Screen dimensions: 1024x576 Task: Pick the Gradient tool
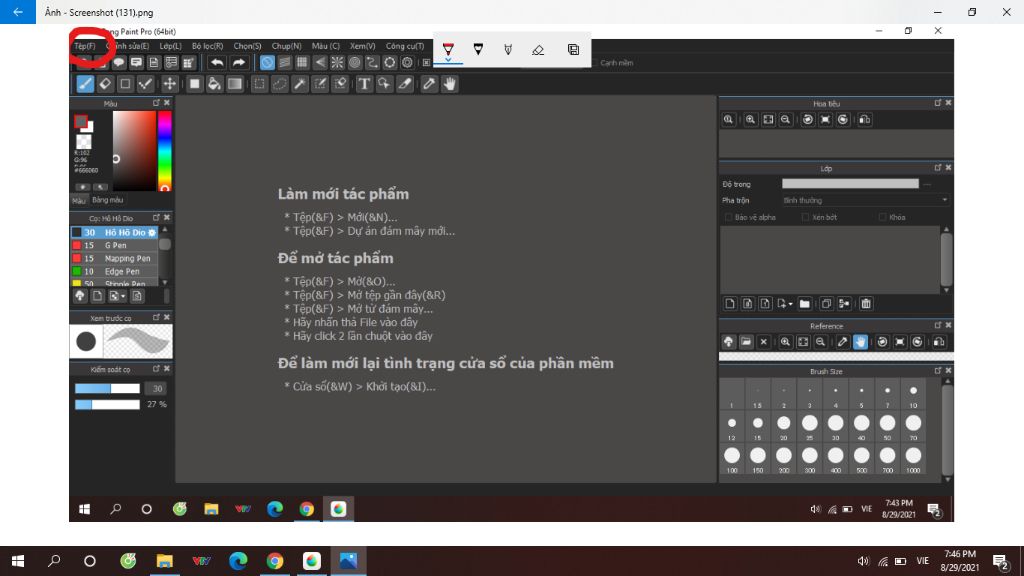(234, 84)
